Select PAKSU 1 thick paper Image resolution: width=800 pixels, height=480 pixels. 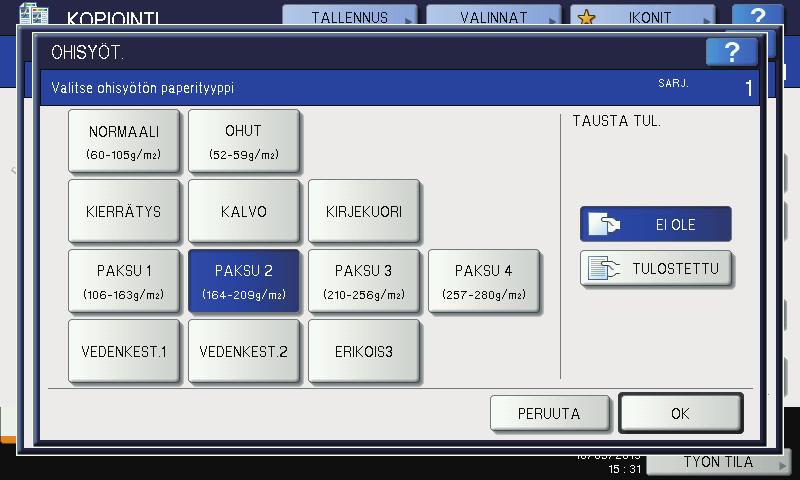coord(124,281)
